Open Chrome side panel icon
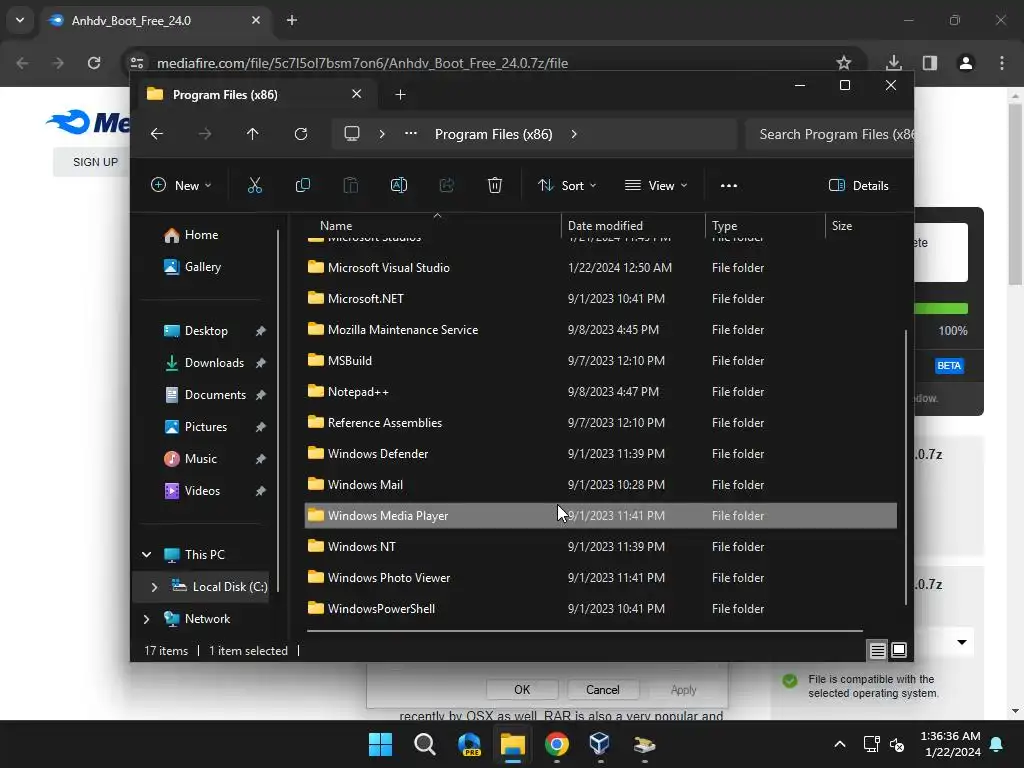 click(930, 63)
